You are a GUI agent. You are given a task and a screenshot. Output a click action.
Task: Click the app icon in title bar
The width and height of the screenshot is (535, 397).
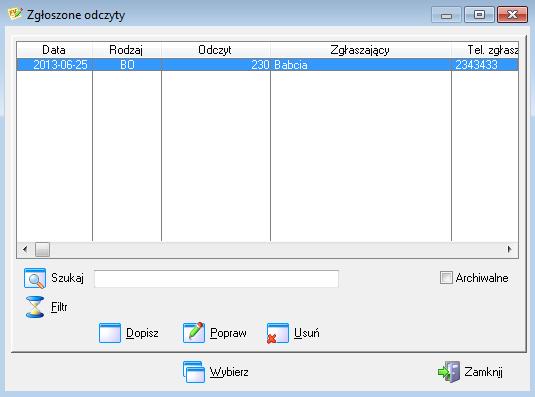click(x=15, y=14)
